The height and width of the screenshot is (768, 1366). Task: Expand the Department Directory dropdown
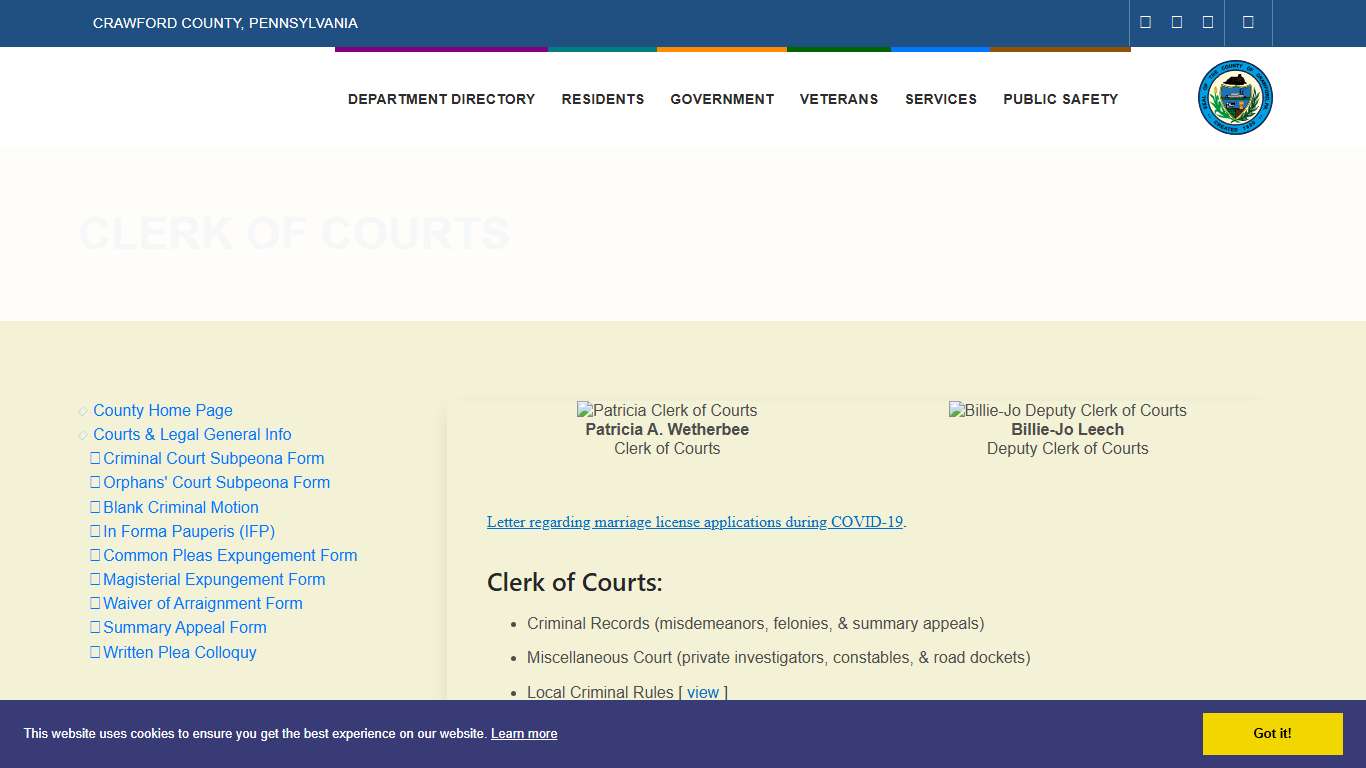[441, 99]
